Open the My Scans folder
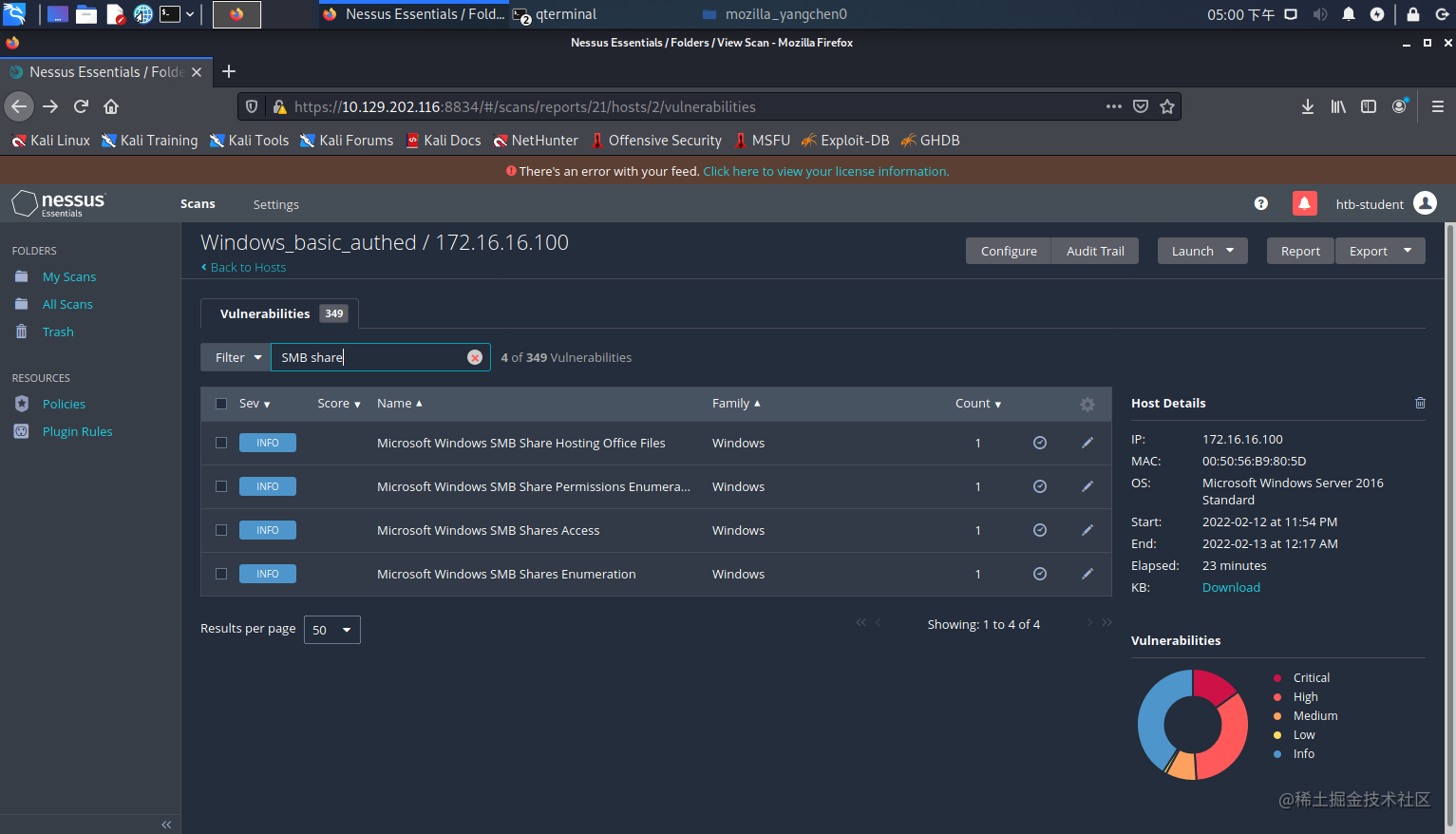The image size is (1456, 834). click(69, 276)
